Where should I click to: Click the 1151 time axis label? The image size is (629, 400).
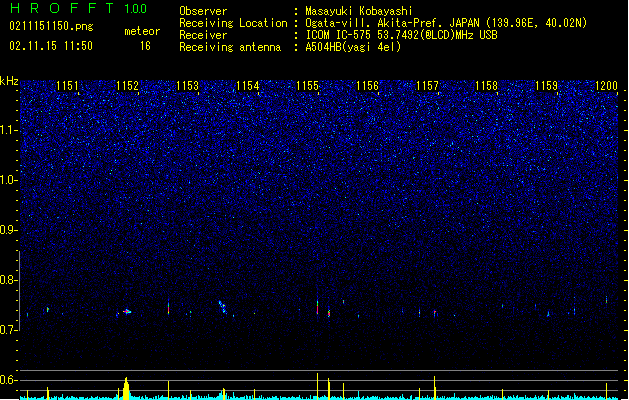[67, 85]
